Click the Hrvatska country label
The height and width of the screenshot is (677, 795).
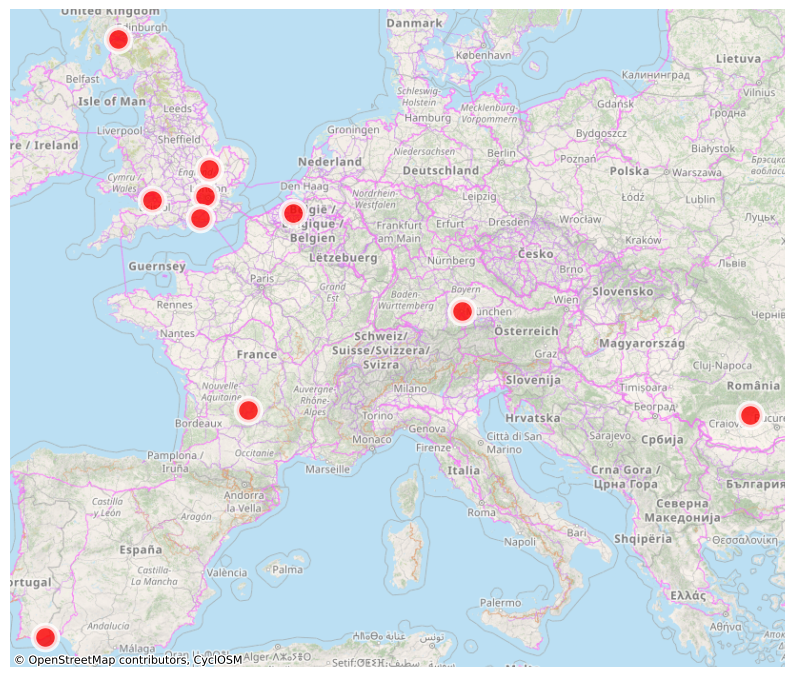click(533, 418)
